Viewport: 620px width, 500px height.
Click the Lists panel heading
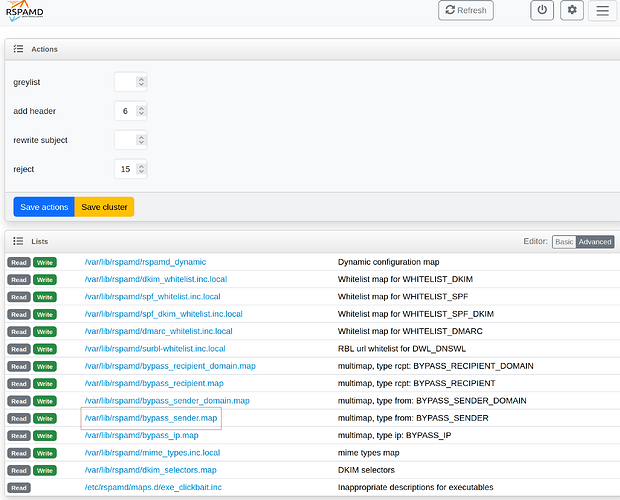[40, 241]
